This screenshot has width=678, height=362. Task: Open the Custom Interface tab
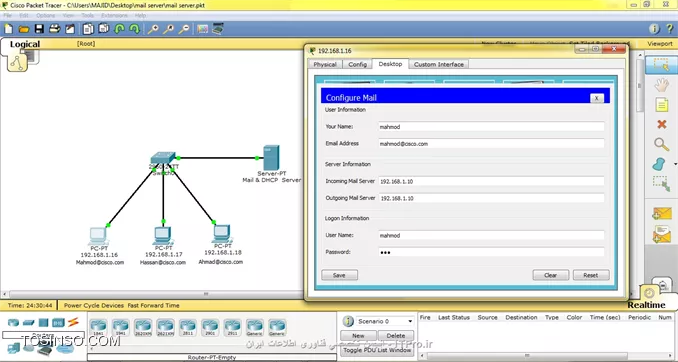coord(438,64)
